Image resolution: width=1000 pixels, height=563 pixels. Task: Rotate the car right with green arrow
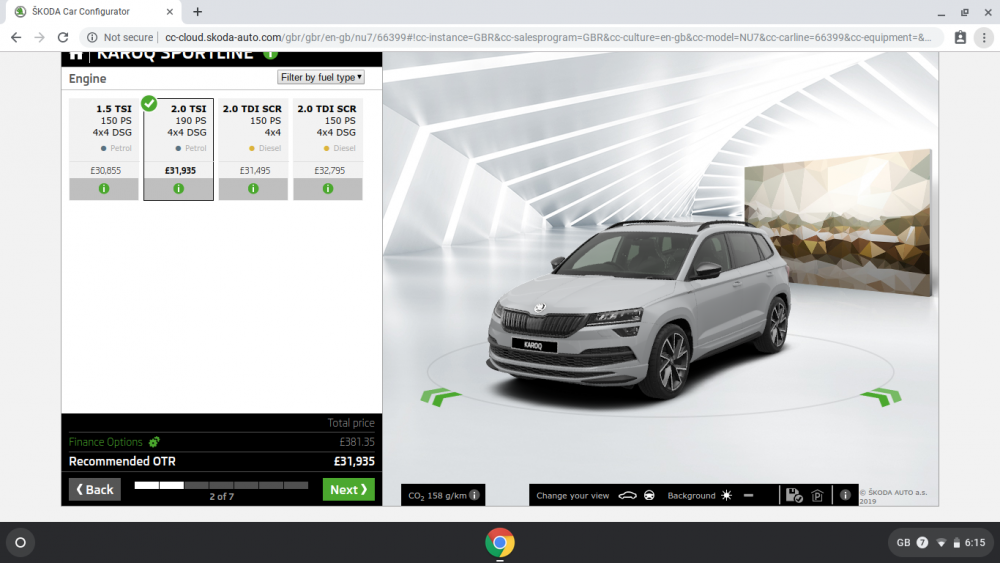[881, 397]
